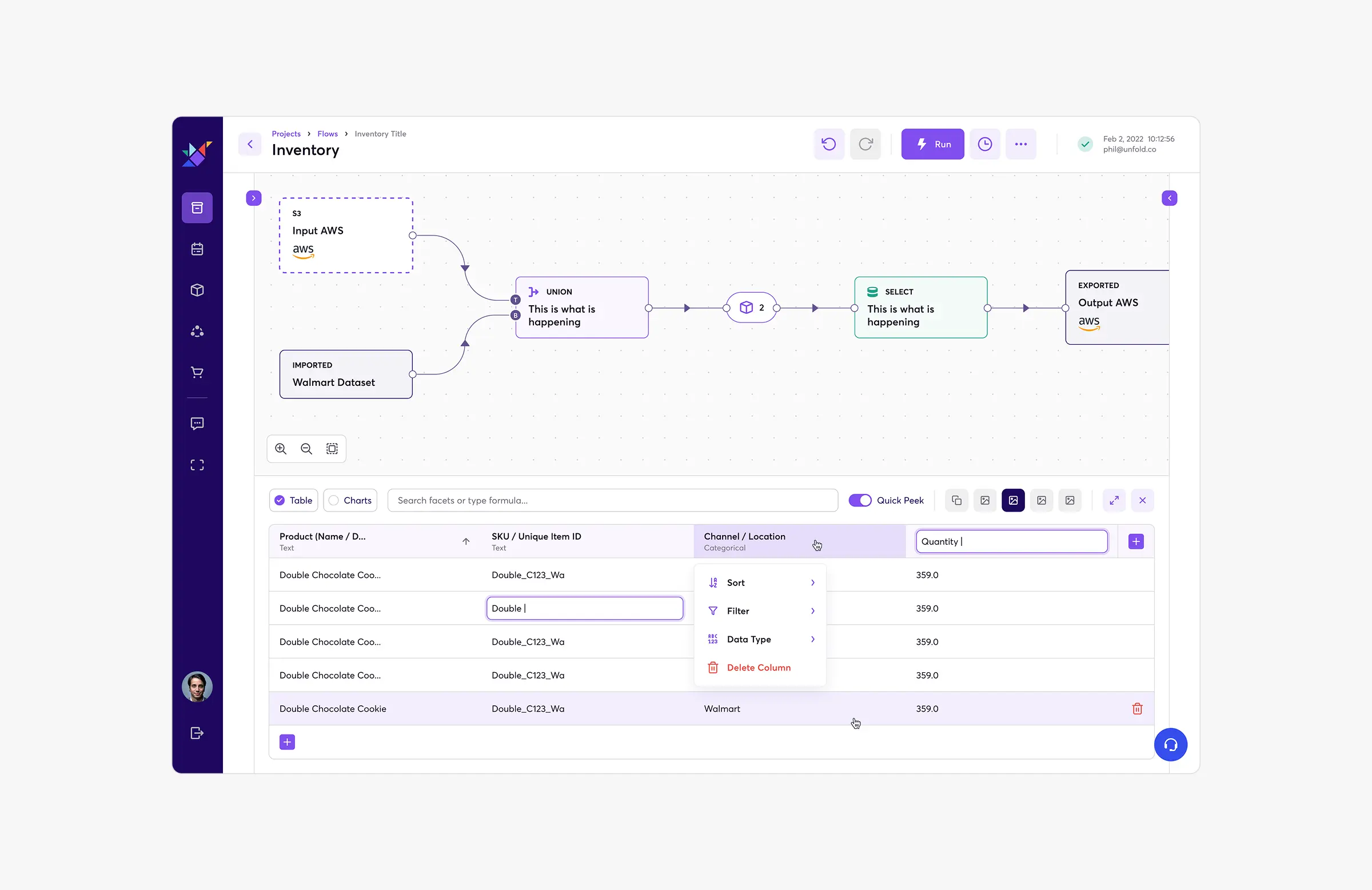Image resolution: width=1372 pixels, height=890 pixels.
Task: Click zoom in magnifier on canvas
Action: tap(281, 449)
